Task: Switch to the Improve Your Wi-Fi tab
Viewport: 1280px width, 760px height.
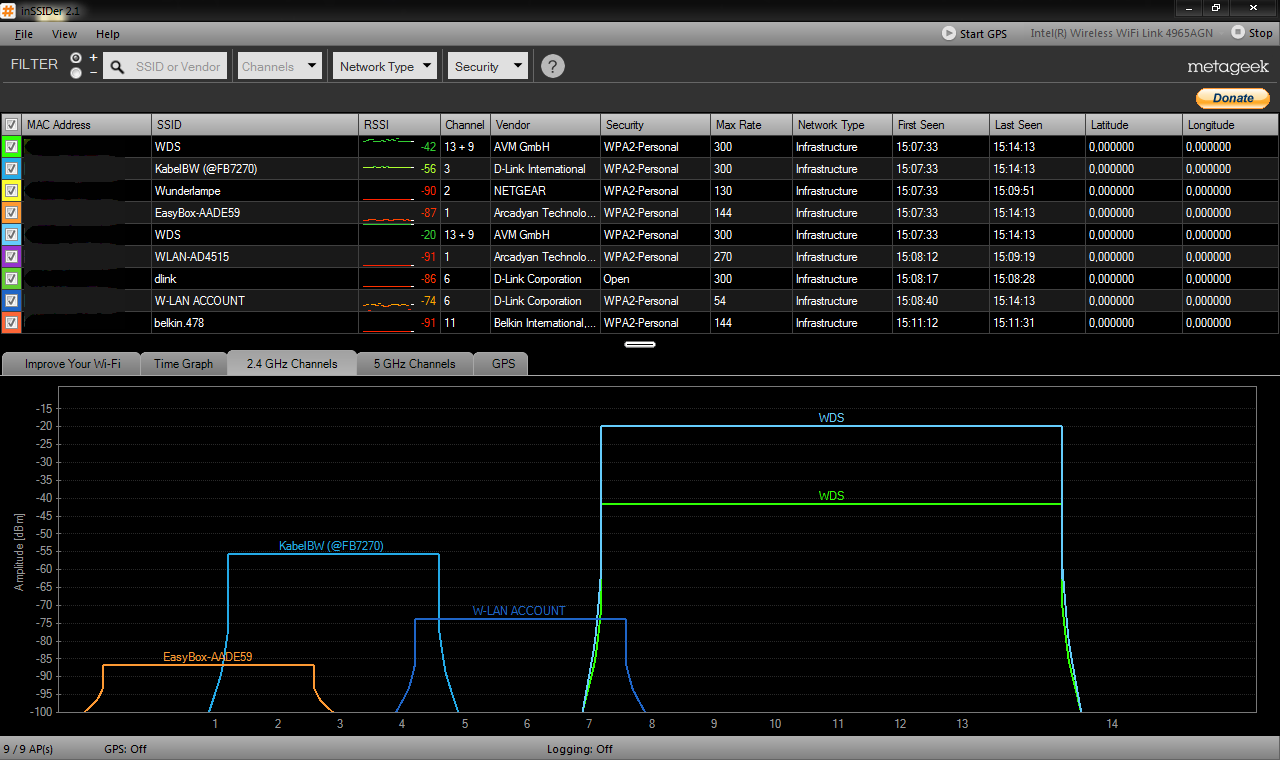Action: coord(72,364)
